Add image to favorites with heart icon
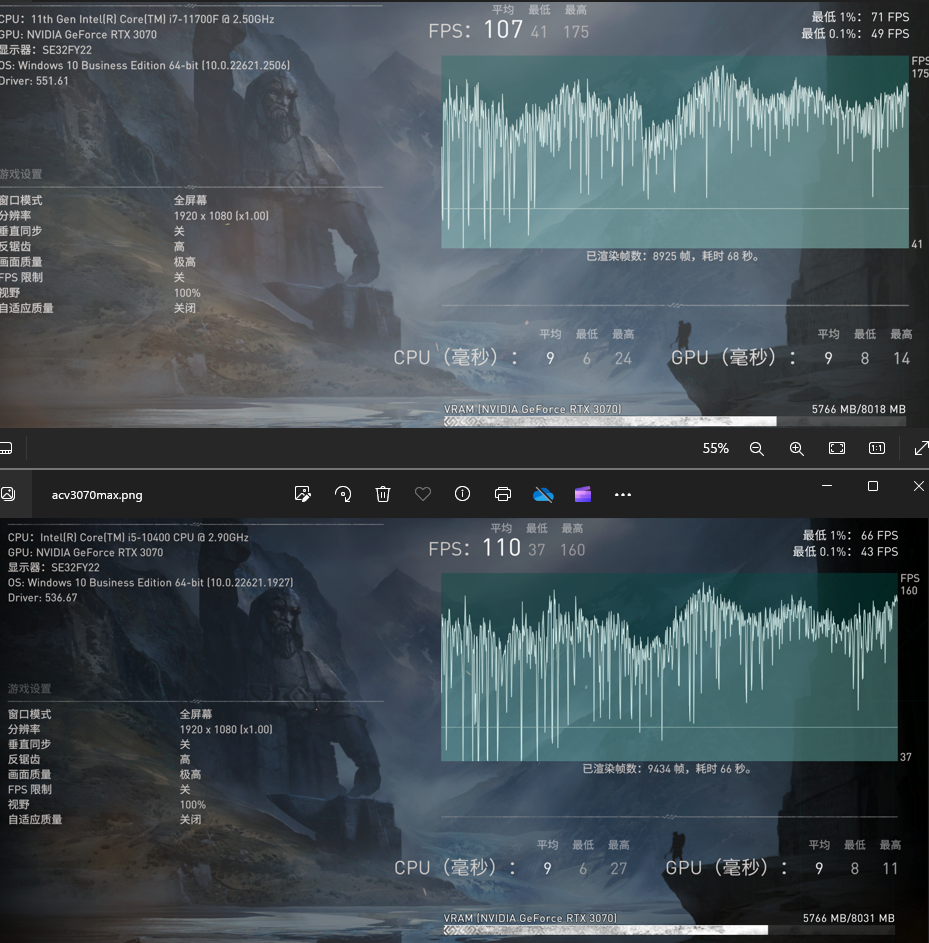Screen dimensions: 929x943 pos(423,494)
